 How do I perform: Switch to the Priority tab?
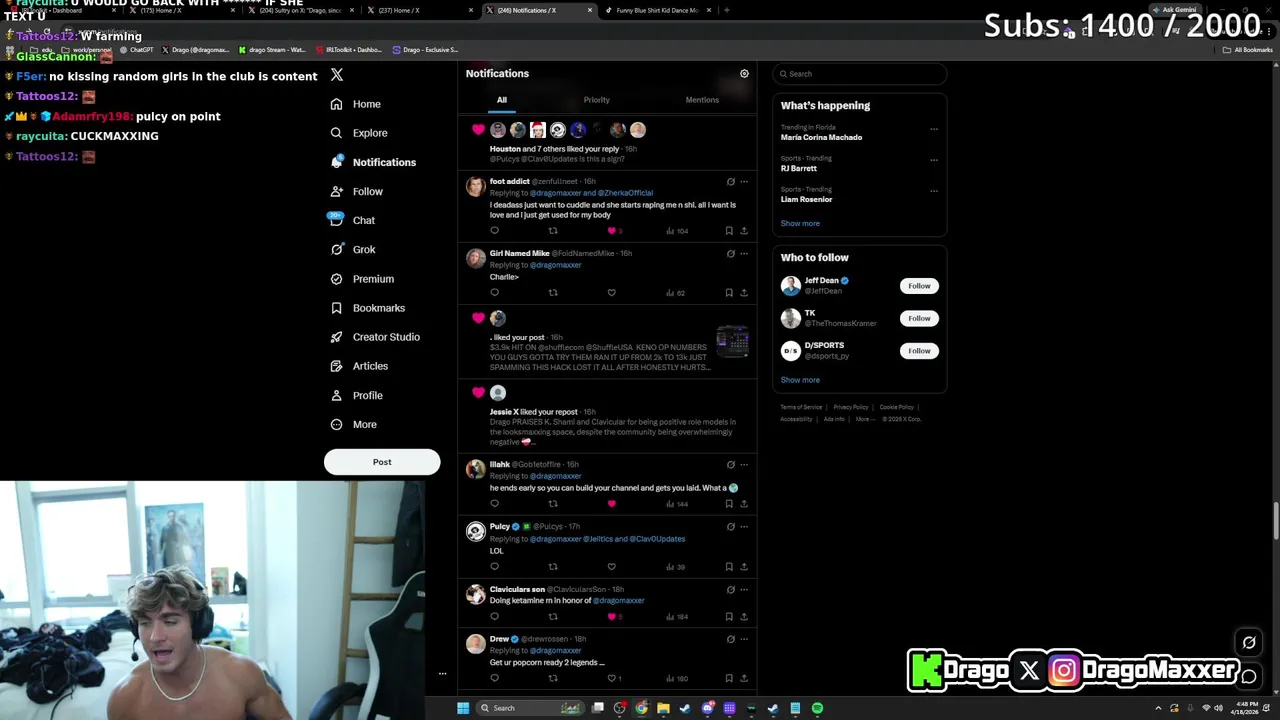[x=596, y=100]
